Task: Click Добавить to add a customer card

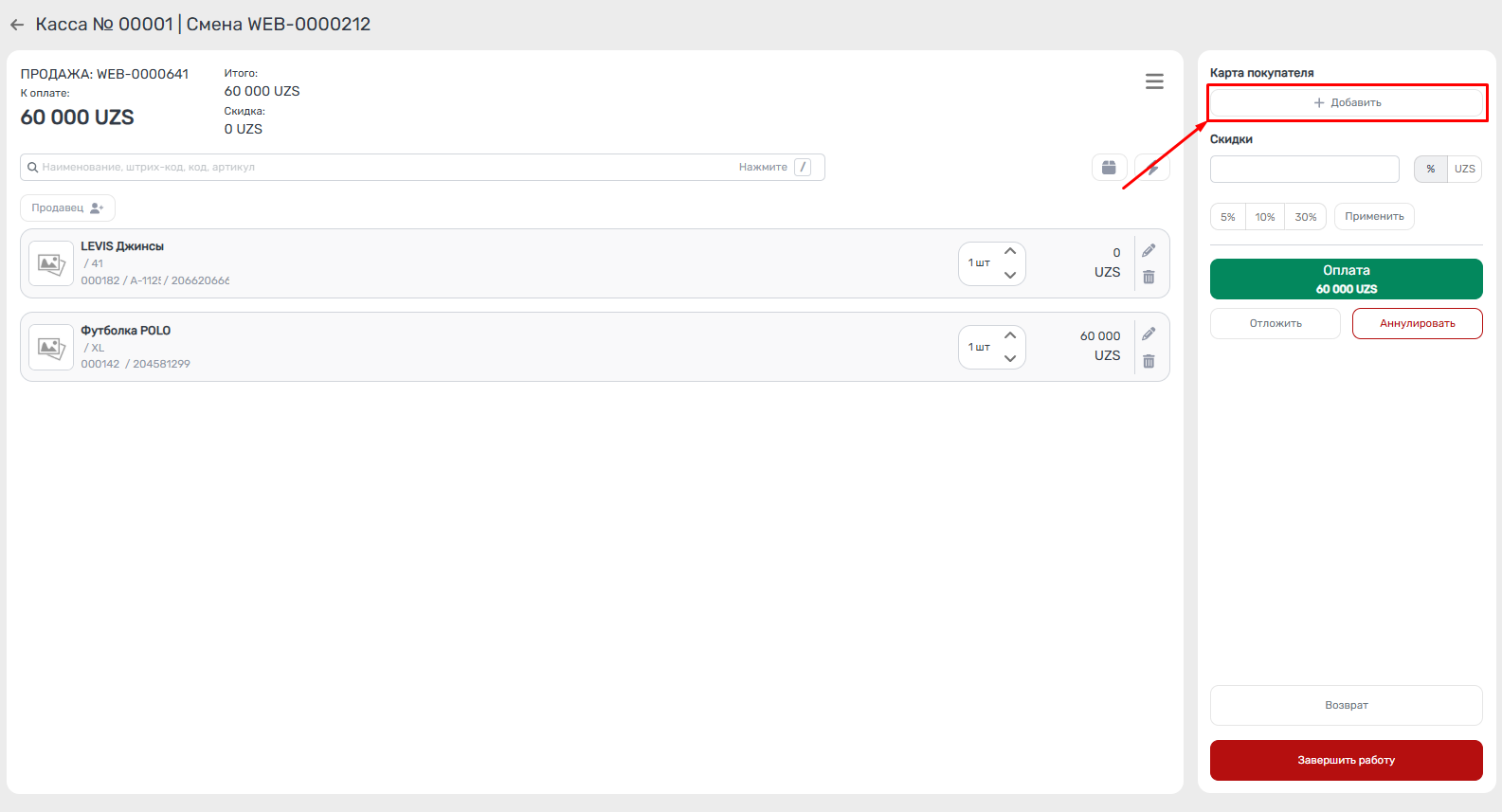Action: (1347, 102)
